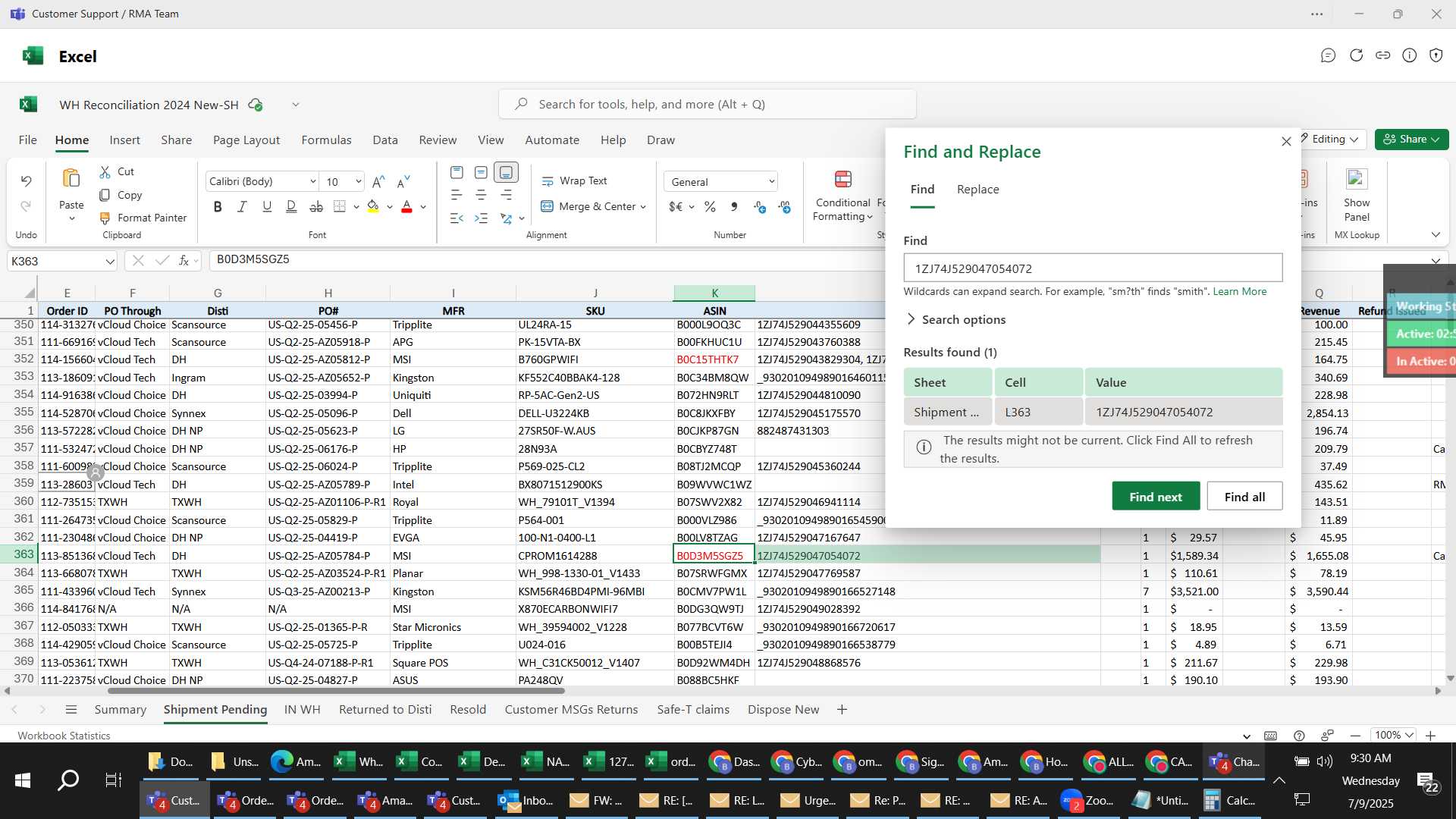The image size is (1456, 819).
Task: Click the Find all button
Action: (1244, 497)
